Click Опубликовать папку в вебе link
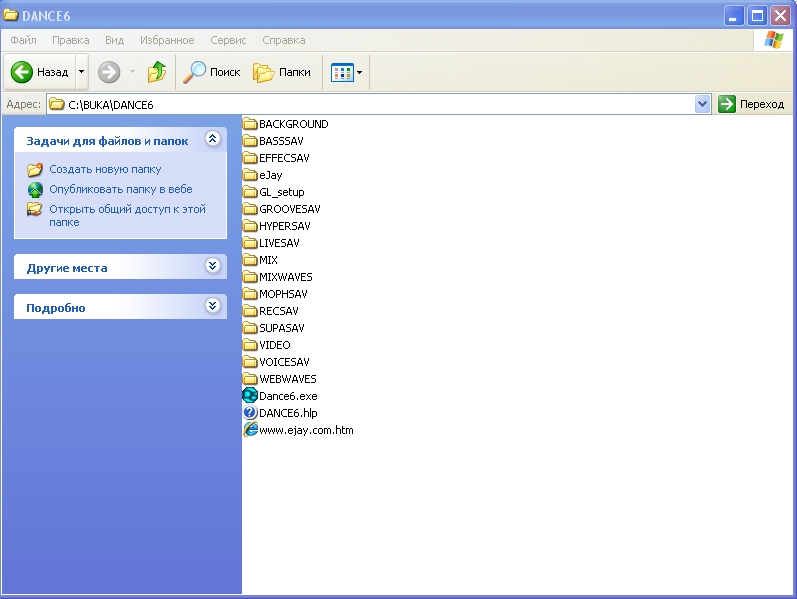This screenshot has width=797, height=599. tap(121, 189)
